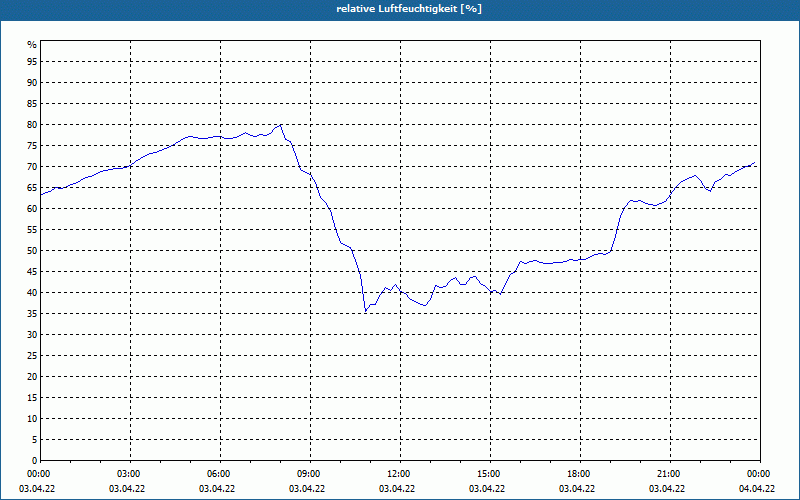Click the '09:00' time label on x-axis
The image size is (800, 500).
coord(310,474)
